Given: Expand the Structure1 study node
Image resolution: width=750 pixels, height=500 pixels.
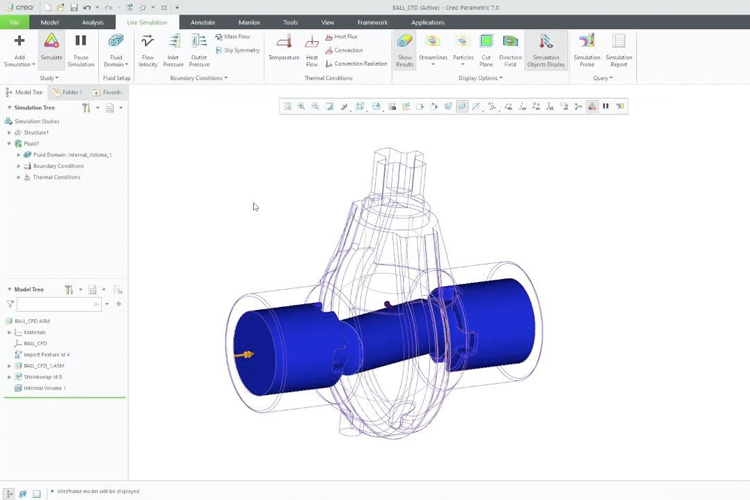Looking at the screenshot, I should [x=9, y=133].
